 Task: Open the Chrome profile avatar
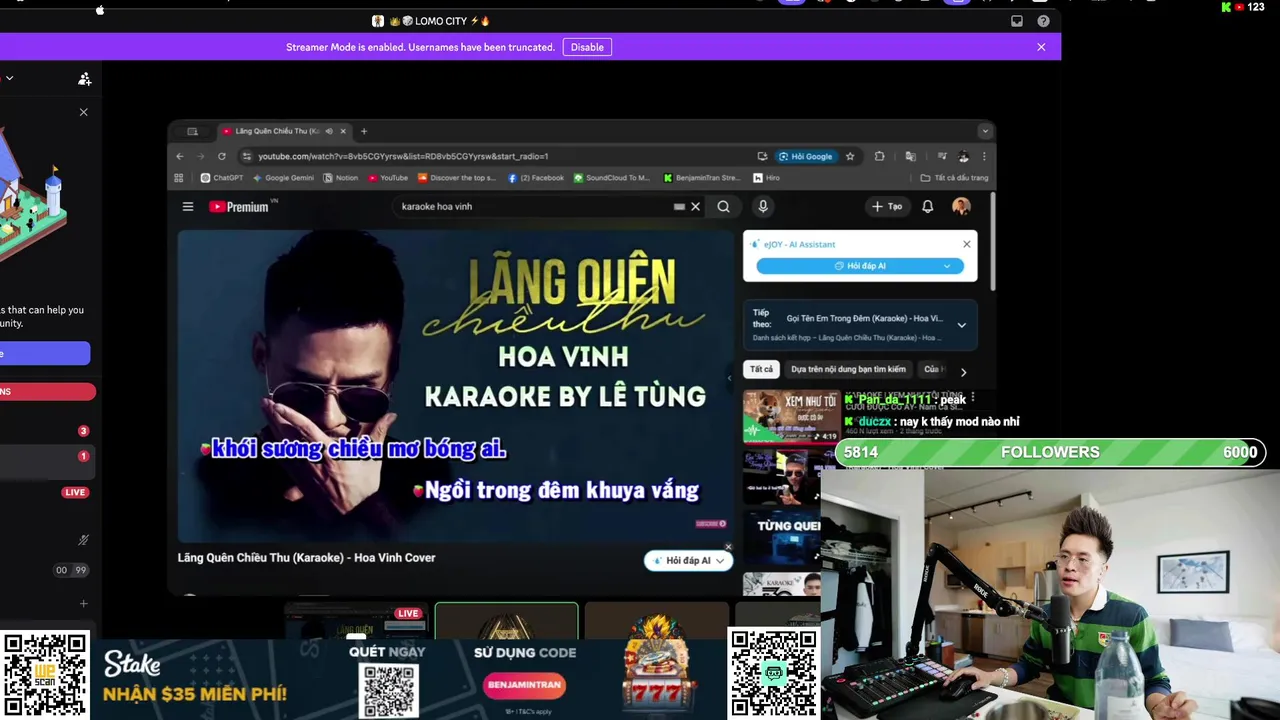coord(963,156)
